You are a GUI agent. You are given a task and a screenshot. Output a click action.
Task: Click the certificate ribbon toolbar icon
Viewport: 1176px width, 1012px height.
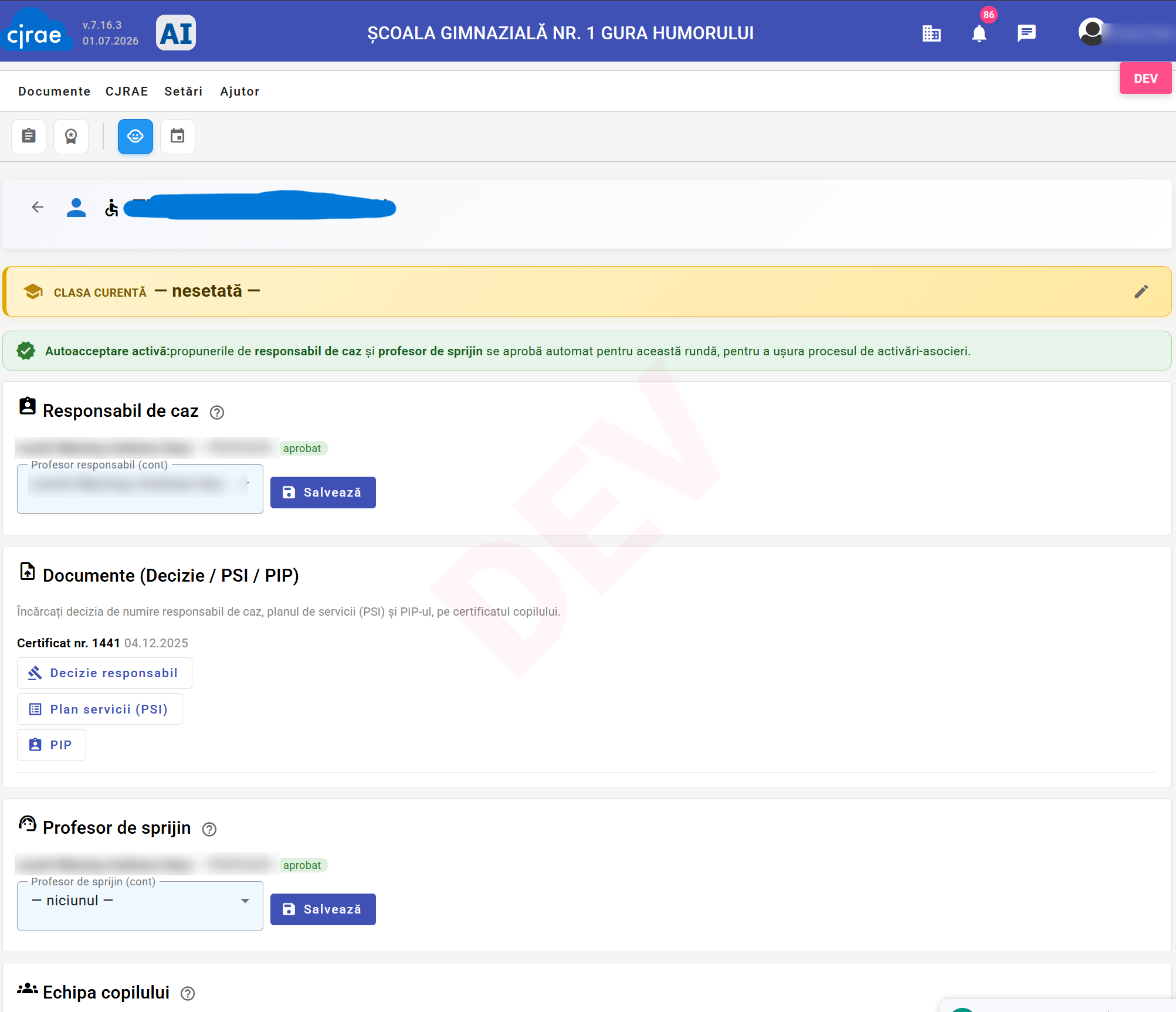click(x=71, y=137)
